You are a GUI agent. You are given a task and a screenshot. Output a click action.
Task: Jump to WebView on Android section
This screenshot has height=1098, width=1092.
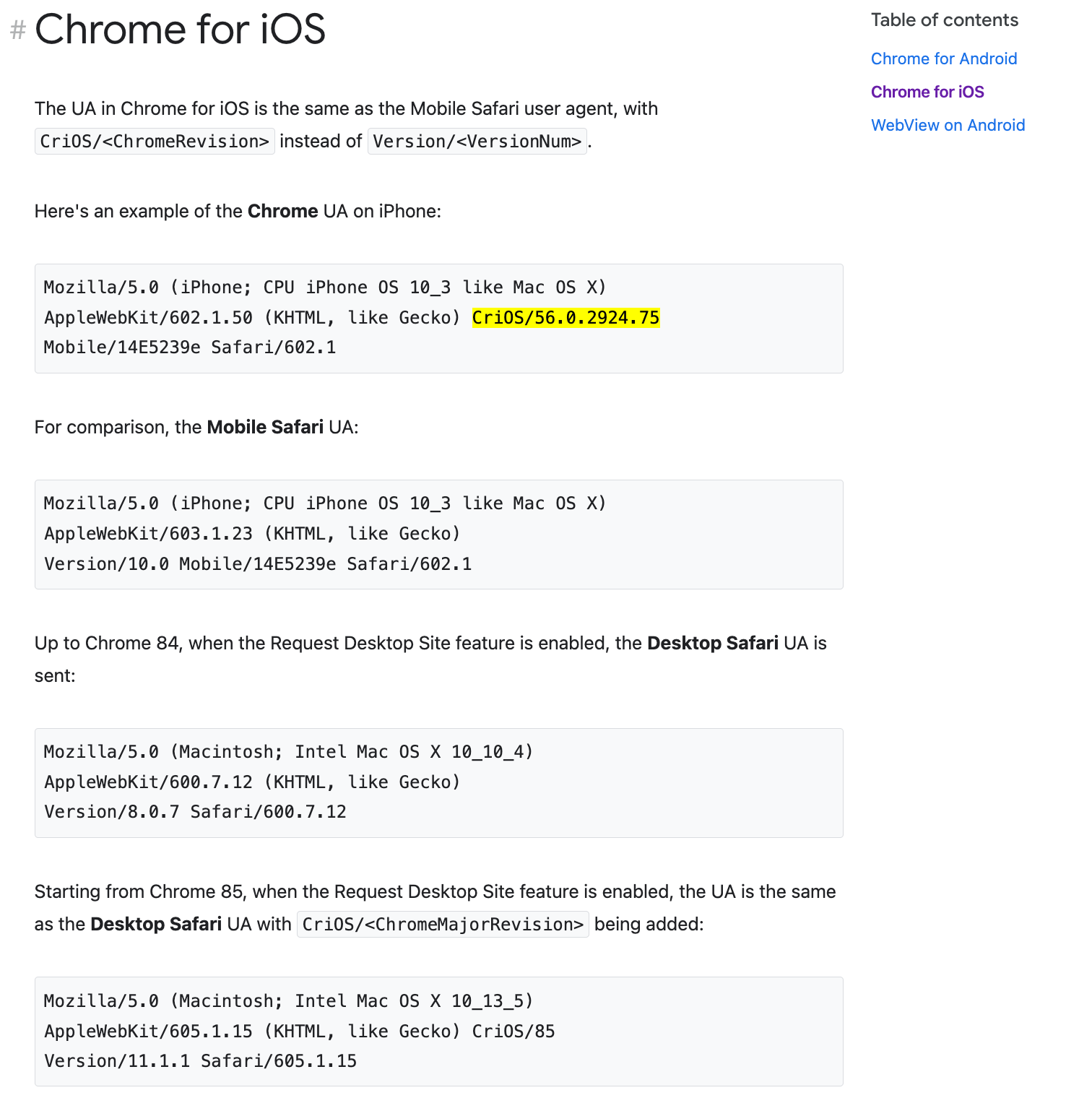948,125
